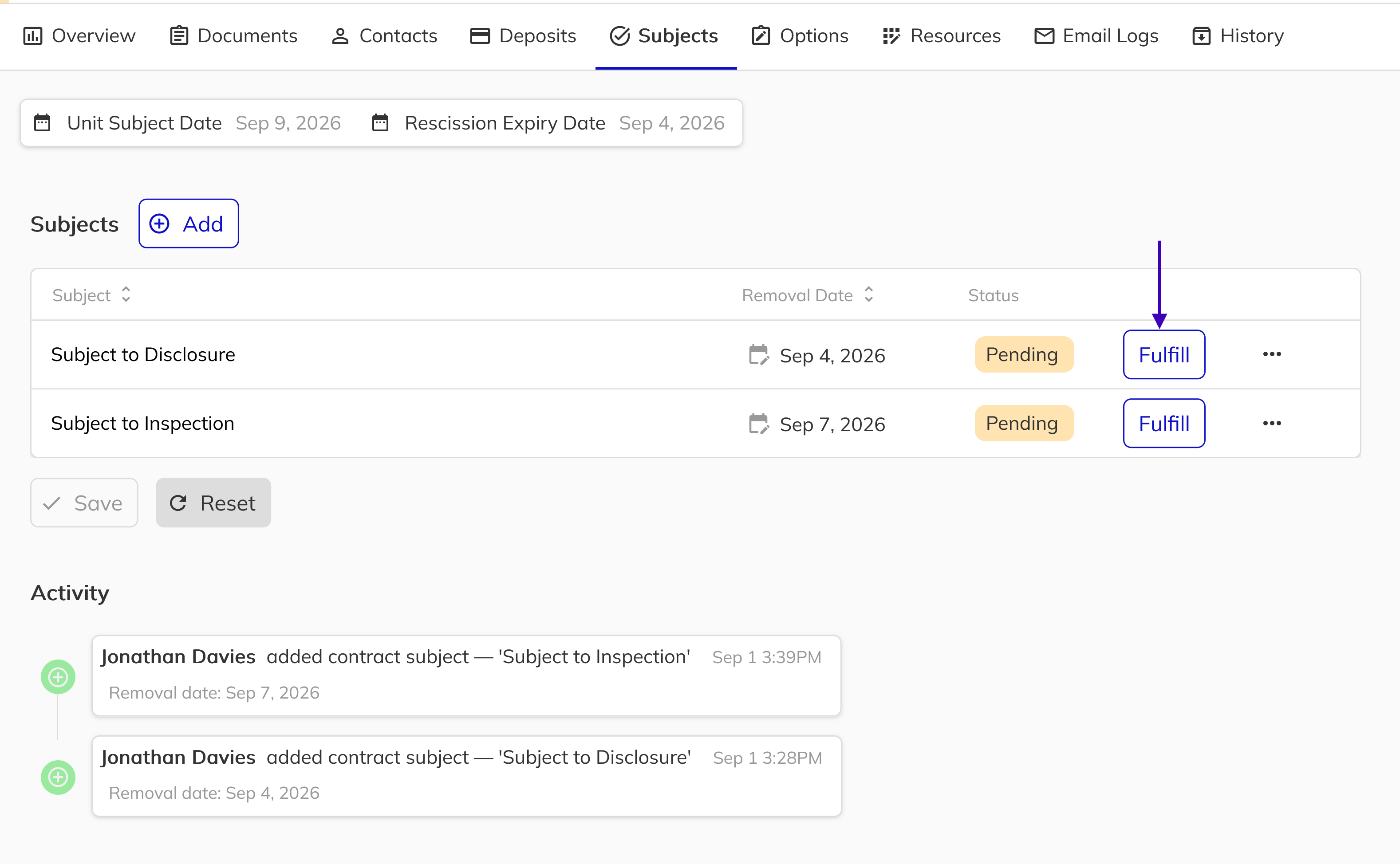Open the 'Subject to Inspection' activity entry

tap(466, 675)
